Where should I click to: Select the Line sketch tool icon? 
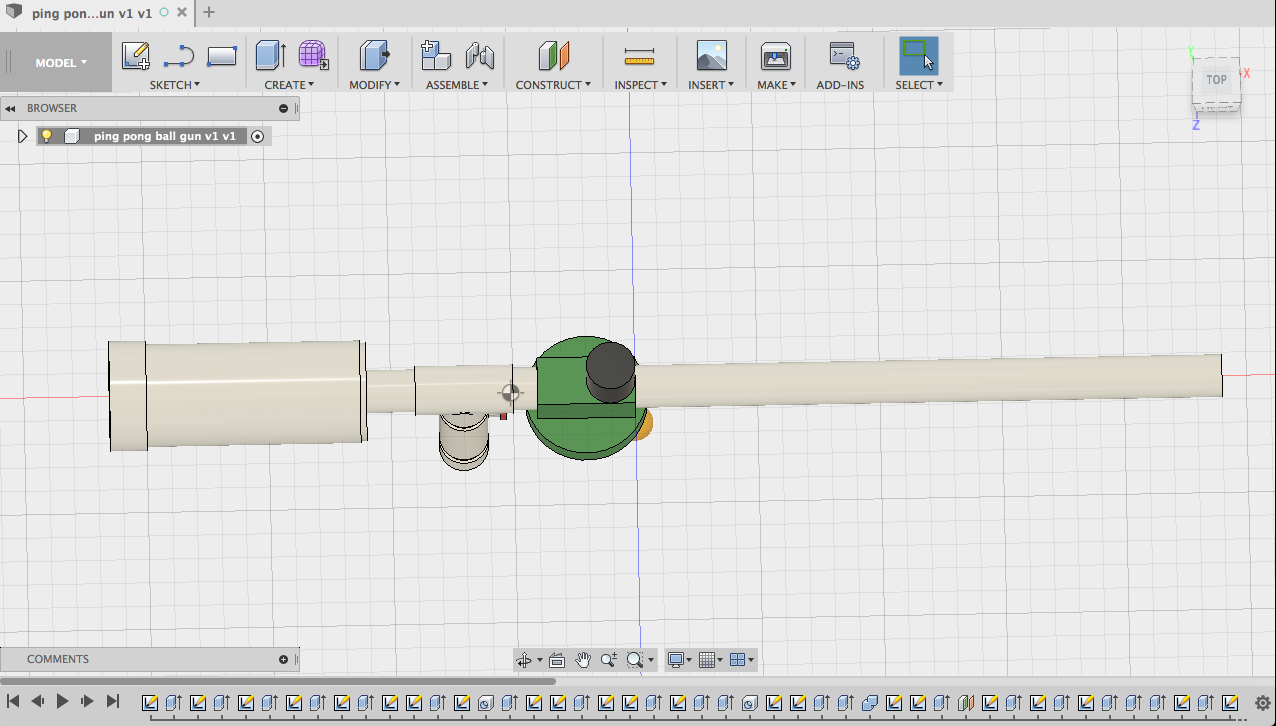[179, 56]
